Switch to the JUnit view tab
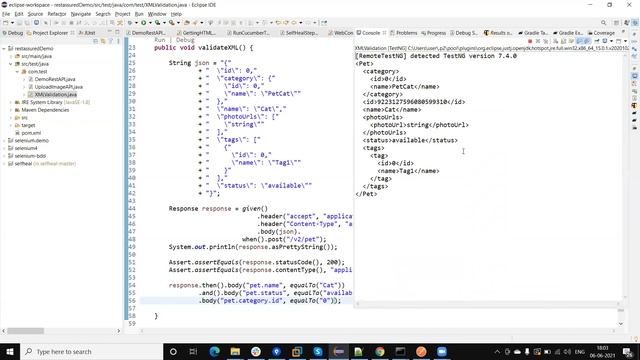 [x=87, y=33]
